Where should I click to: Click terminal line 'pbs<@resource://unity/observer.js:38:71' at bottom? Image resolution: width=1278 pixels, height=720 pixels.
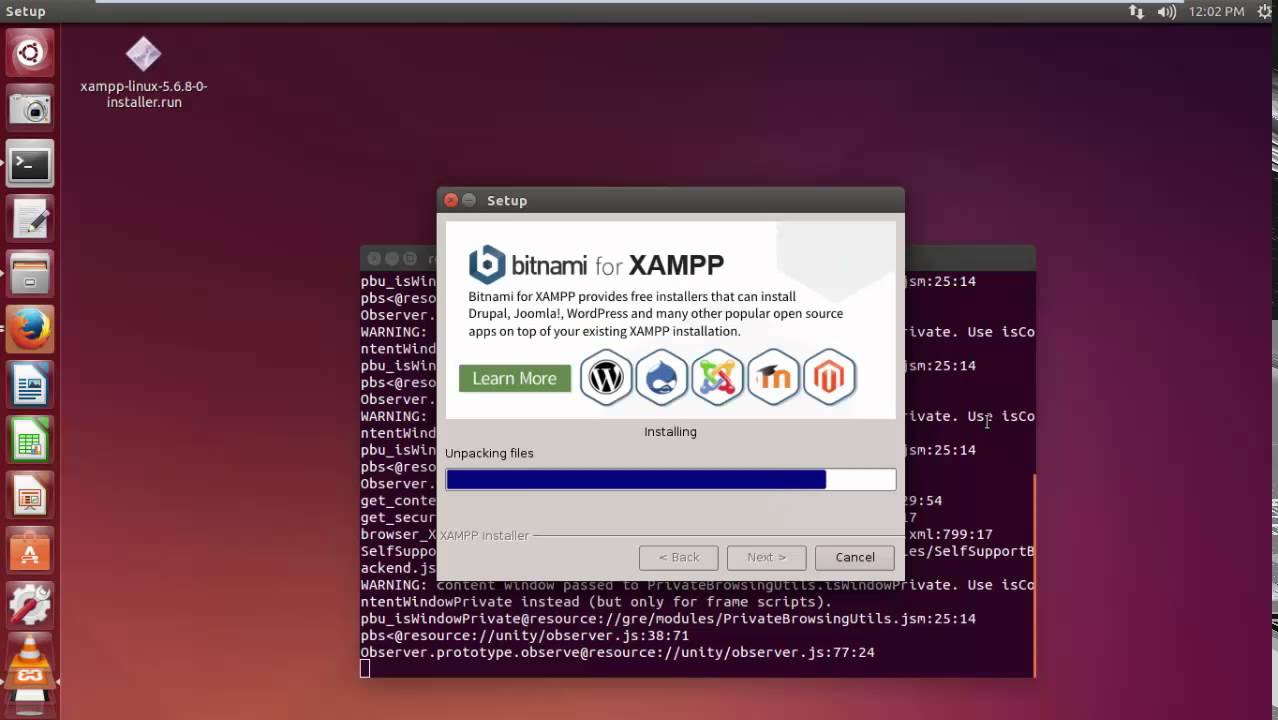525,635
